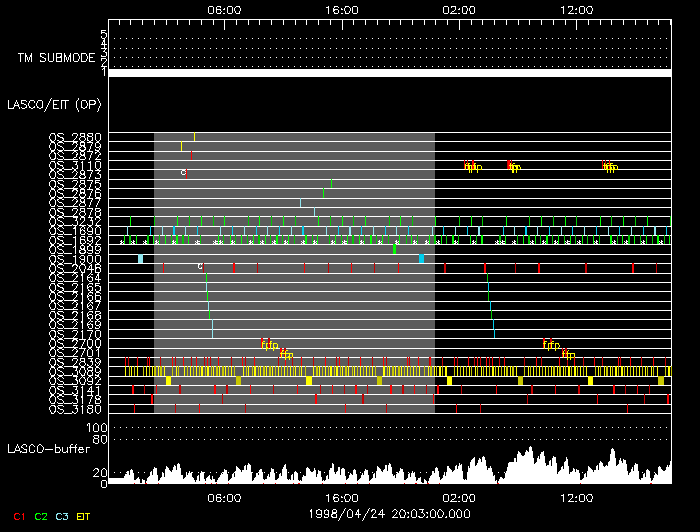Click the yellow marker on the OS_2880 row
Image resolution: width=700 pixels, height=532 pixels.
click(194, 137)
